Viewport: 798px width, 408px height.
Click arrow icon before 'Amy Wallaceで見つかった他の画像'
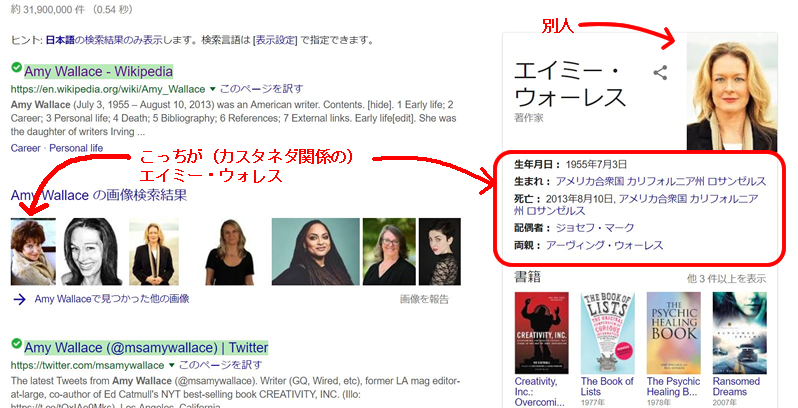click(19, 299)
